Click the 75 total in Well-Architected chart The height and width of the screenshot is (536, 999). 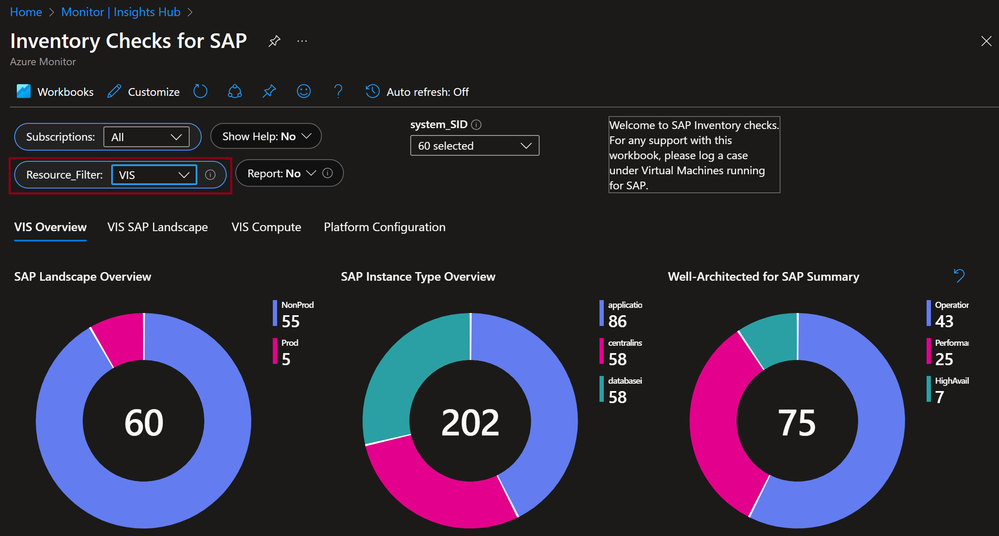(797, 423)
